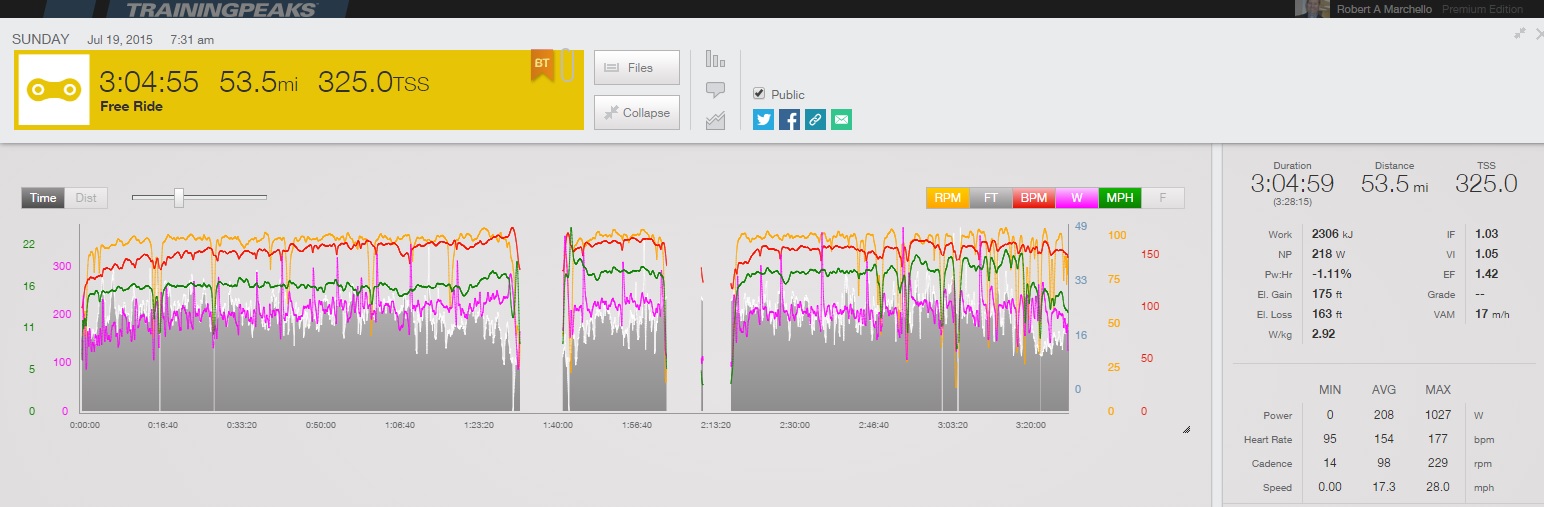Screen dimensions: 1544x507
Task: Open the Files button
Action: [x=636, y=68]
